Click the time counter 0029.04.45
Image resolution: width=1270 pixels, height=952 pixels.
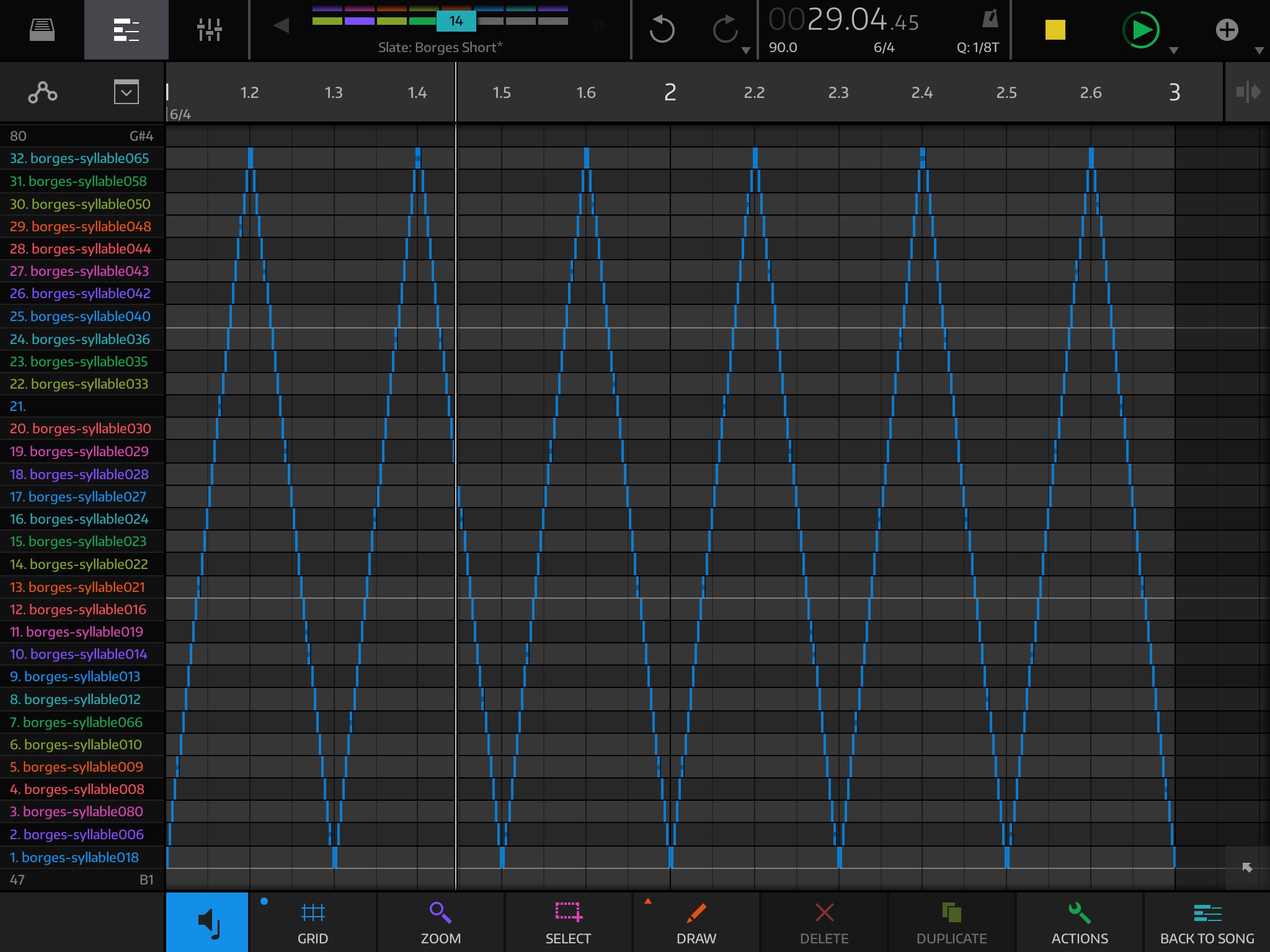click(843, 20)
